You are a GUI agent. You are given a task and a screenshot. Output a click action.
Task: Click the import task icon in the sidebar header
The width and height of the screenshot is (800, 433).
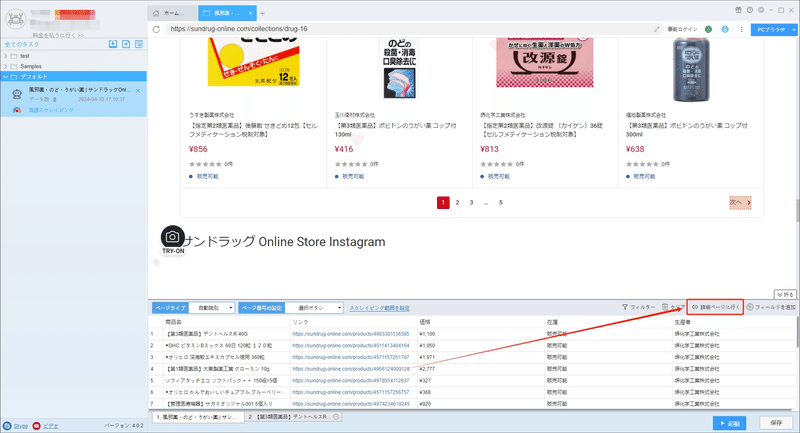(113, 44)
